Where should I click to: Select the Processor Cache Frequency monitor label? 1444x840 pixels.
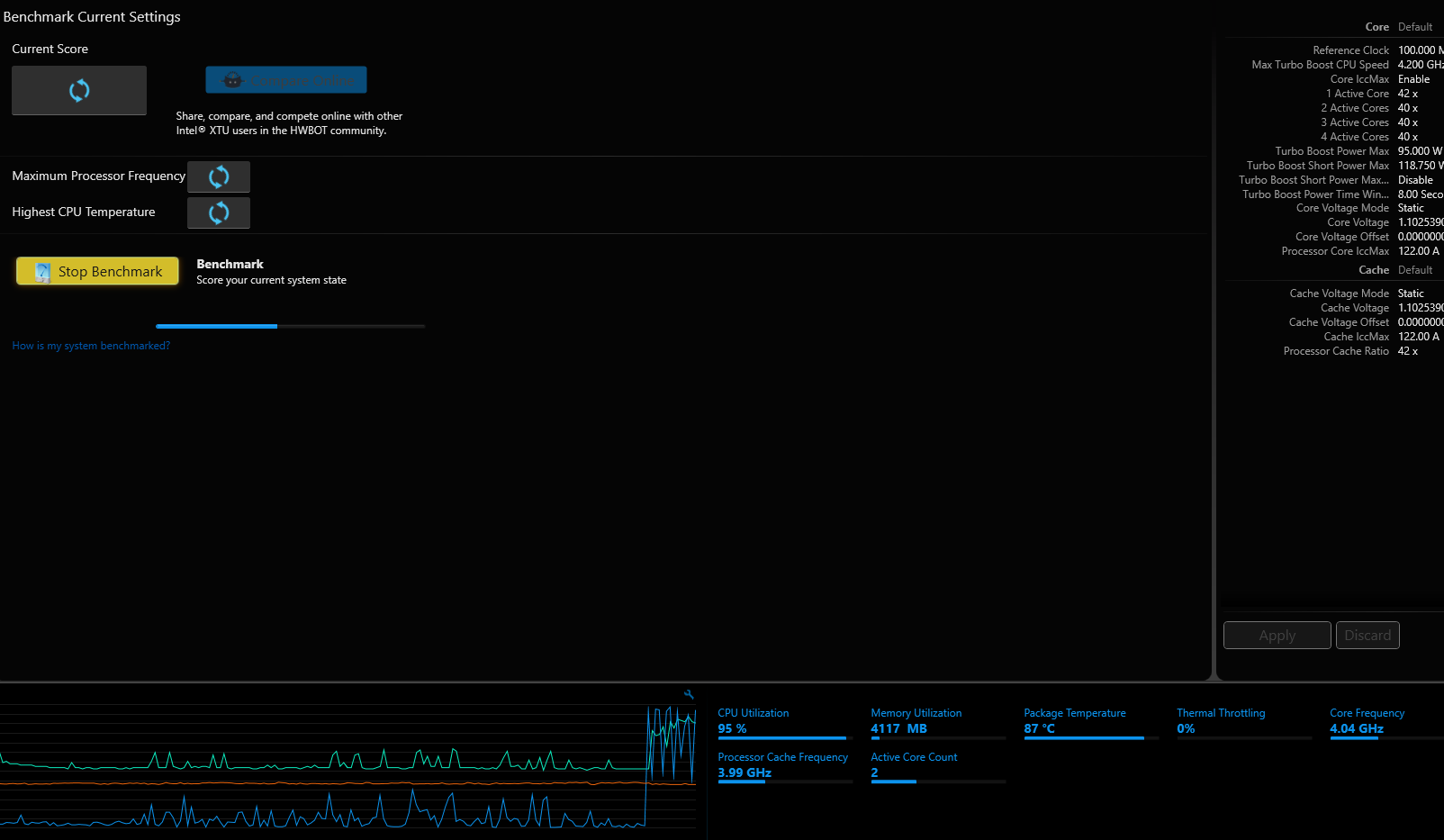click(783, 757)
